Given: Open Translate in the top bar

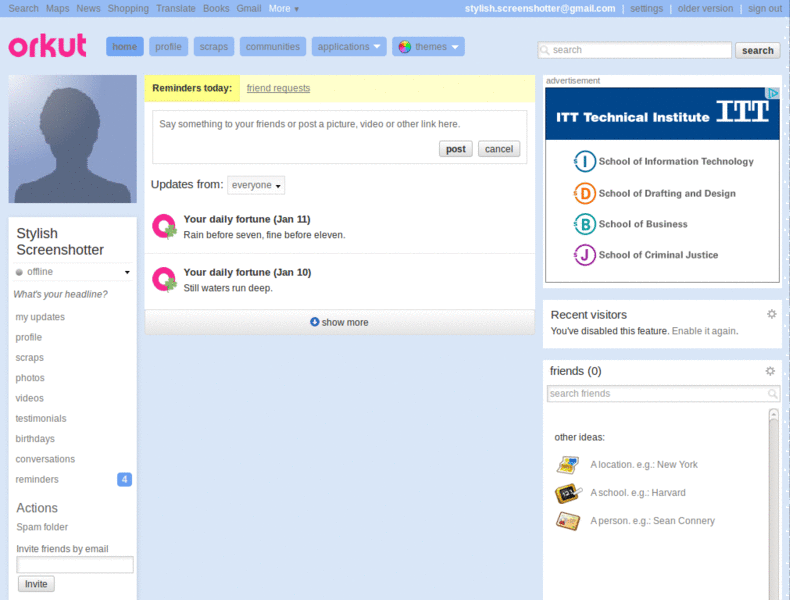Looking at the screenshot, I should pos(176,9).
